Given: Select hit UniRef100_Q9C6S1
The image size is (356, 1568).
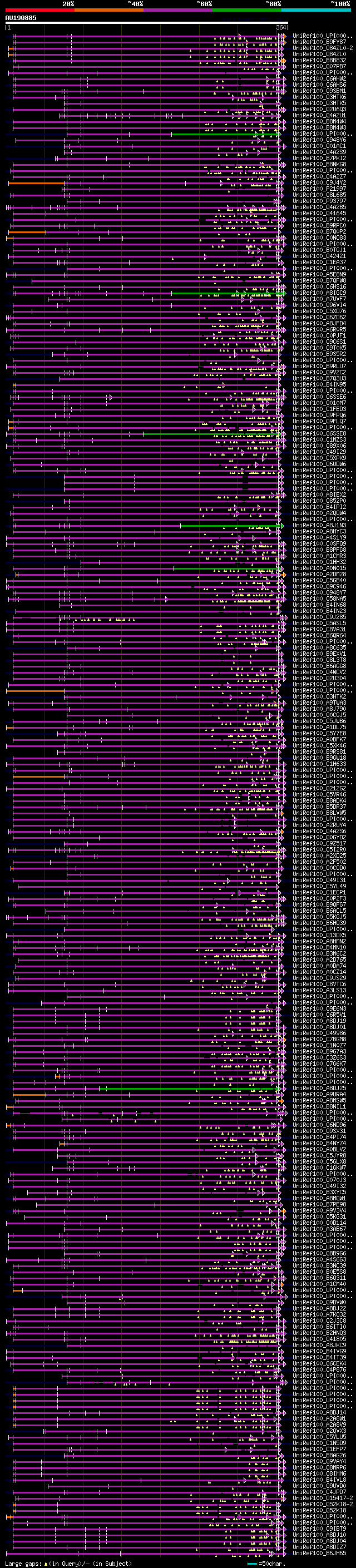Looking at the screenshot, I should pos(319,342).
